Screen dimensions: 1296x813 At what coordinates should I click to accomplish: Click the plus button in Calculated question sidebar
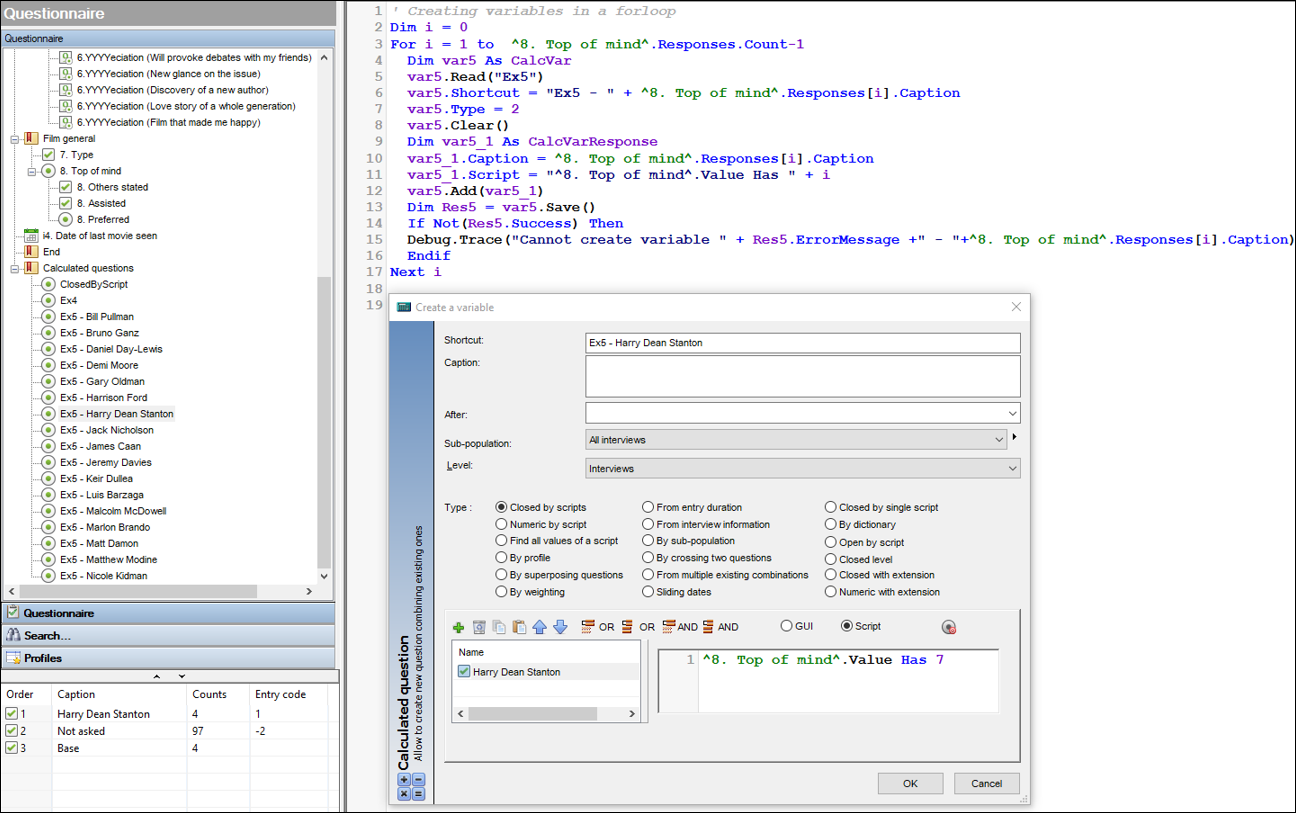(x=404, y=780)
